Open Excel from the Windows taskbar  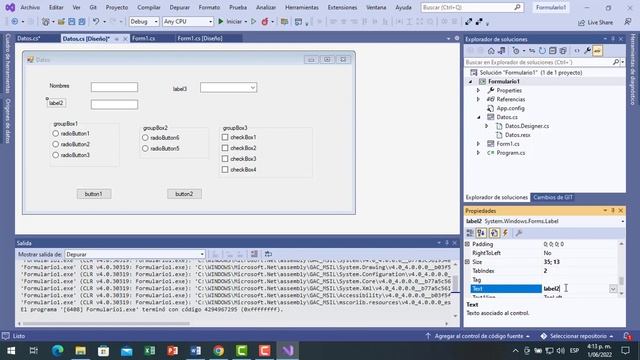[x=150, y=351]
